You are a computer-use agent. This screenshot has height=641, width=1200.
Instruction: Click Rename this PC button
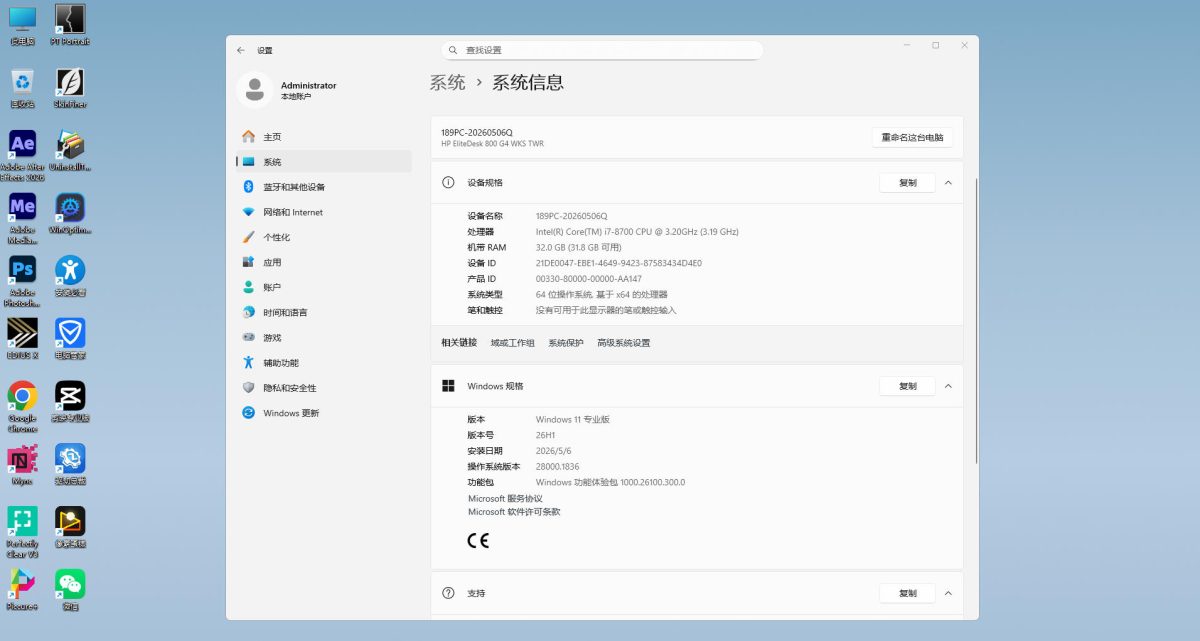tap(912, 138)
